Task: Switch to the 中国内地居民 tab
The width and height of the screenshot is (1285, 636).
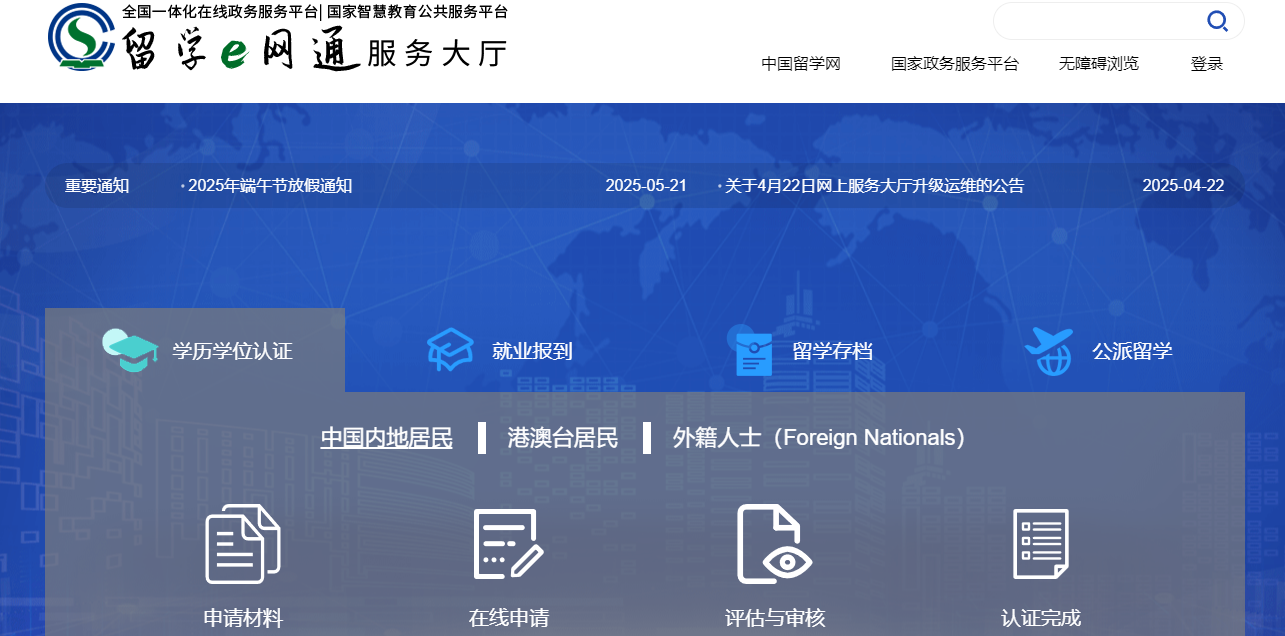Action: tap(386, 437)
